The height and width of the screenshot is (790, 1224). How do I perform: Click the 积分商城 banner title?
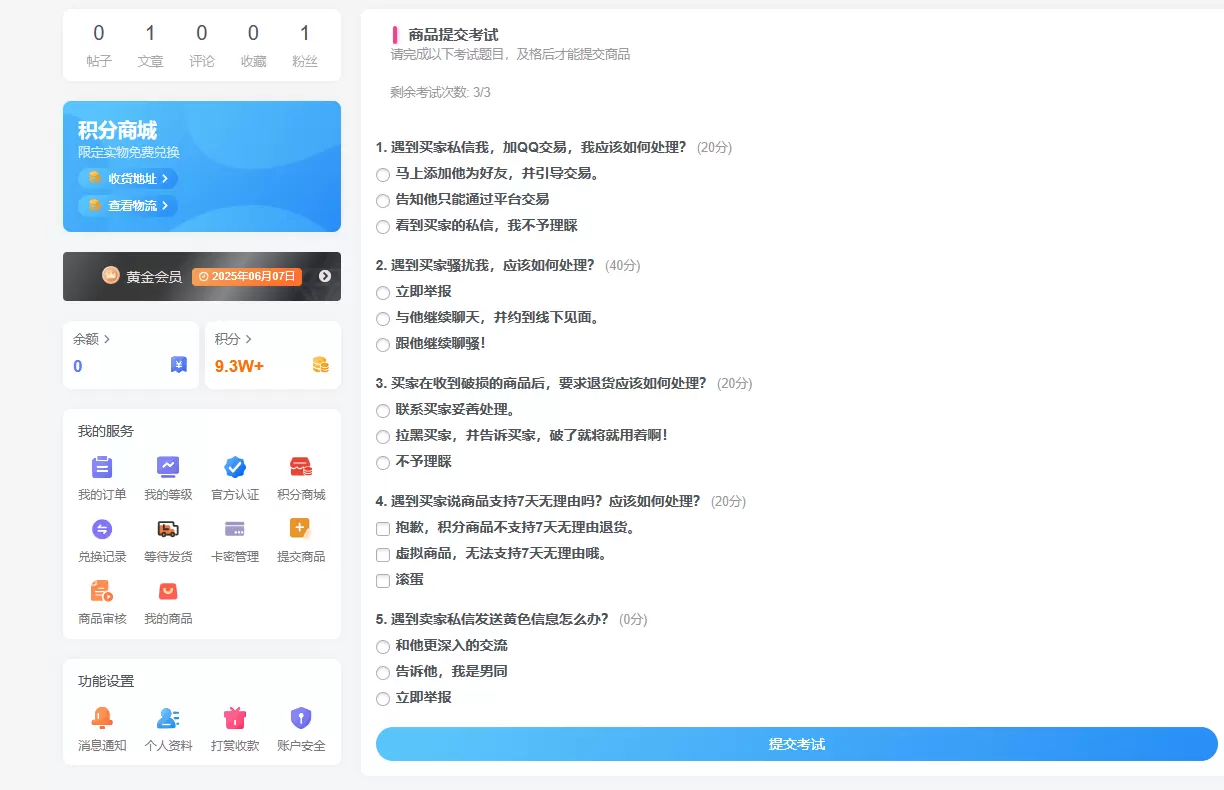click(117, 130)
